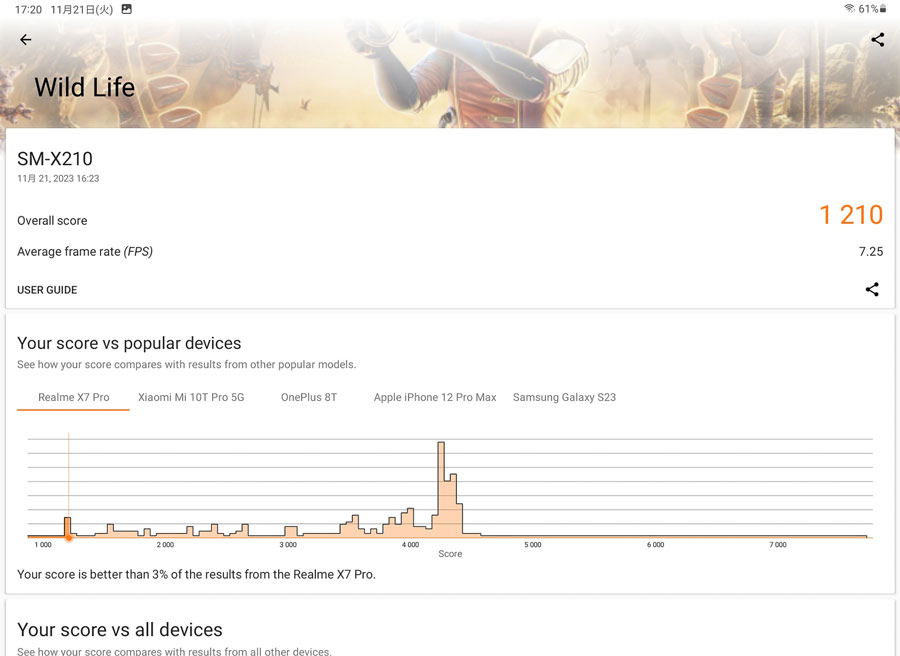Switch to the OnePlus 8T tab

[x=309, y=397]
